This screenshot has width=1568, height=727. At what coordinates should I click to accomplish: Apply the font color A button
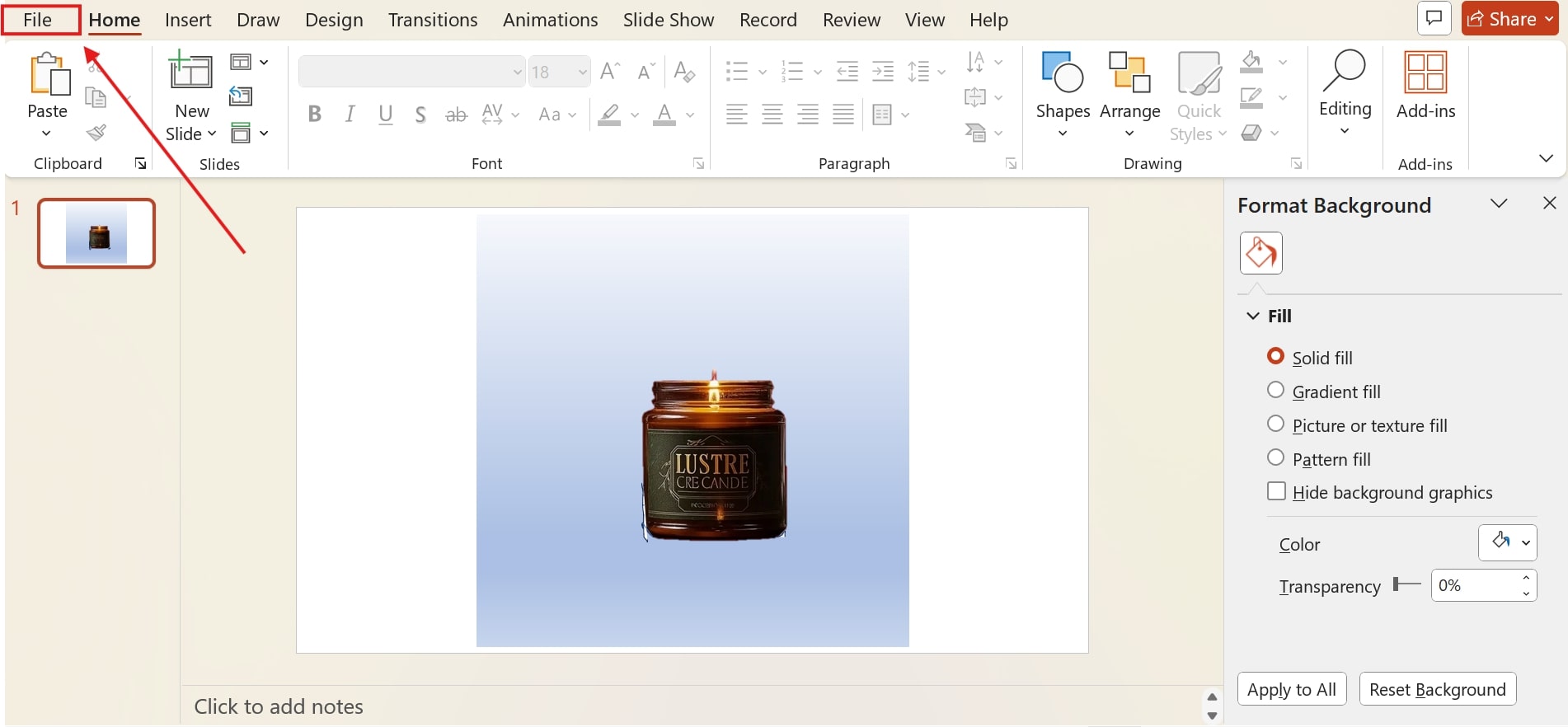click(664, 115)
